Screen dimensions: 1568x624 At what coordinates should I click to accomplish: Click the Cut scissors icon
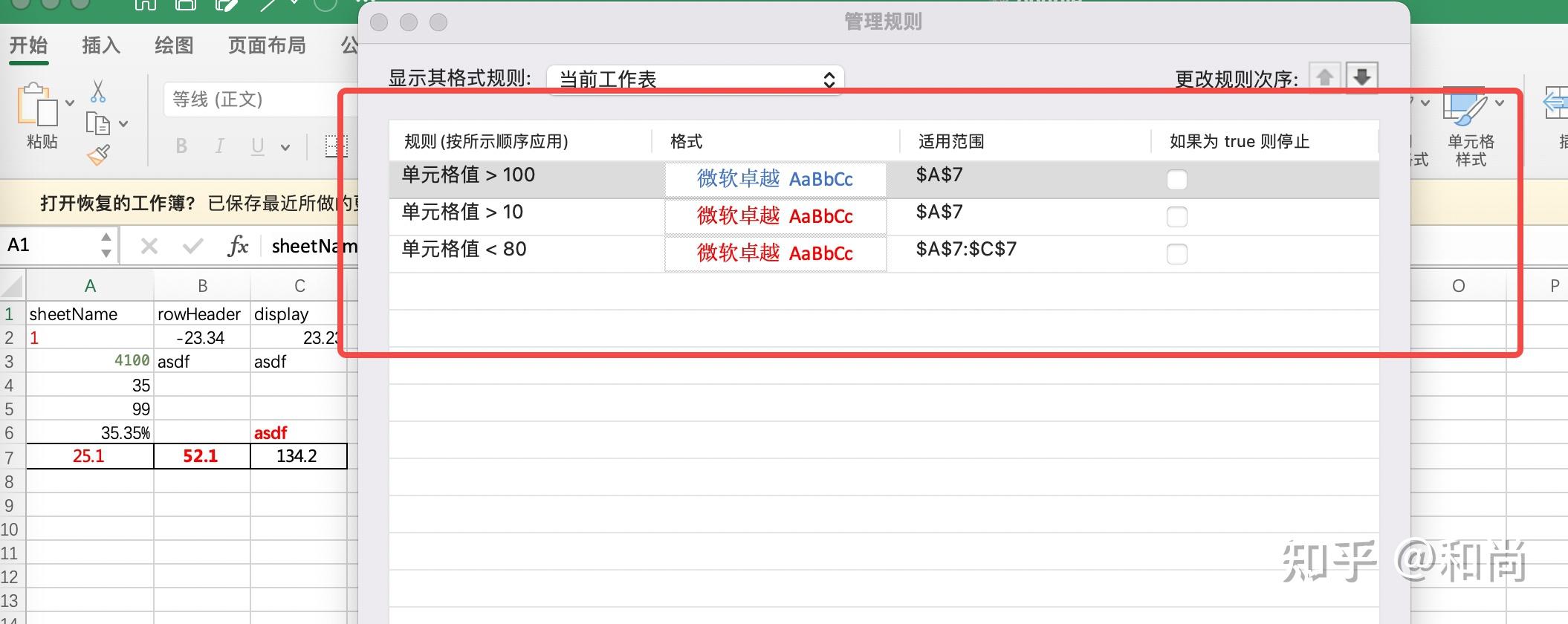pos(98,91)
